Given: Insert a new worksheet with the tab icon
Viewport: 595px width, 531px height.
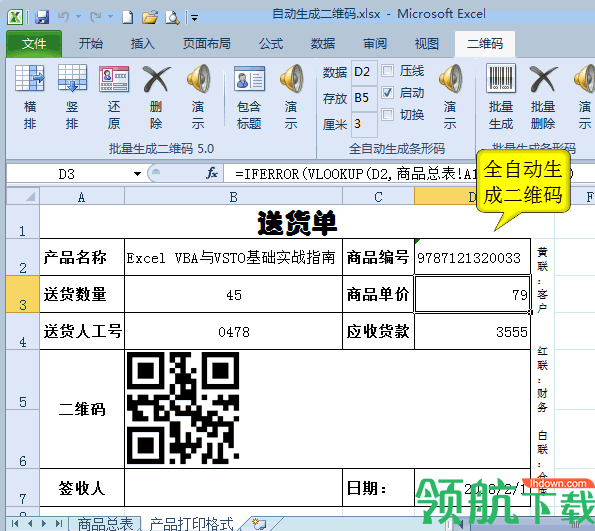Looking at the screenshot, I should click(x=260, y=524).
